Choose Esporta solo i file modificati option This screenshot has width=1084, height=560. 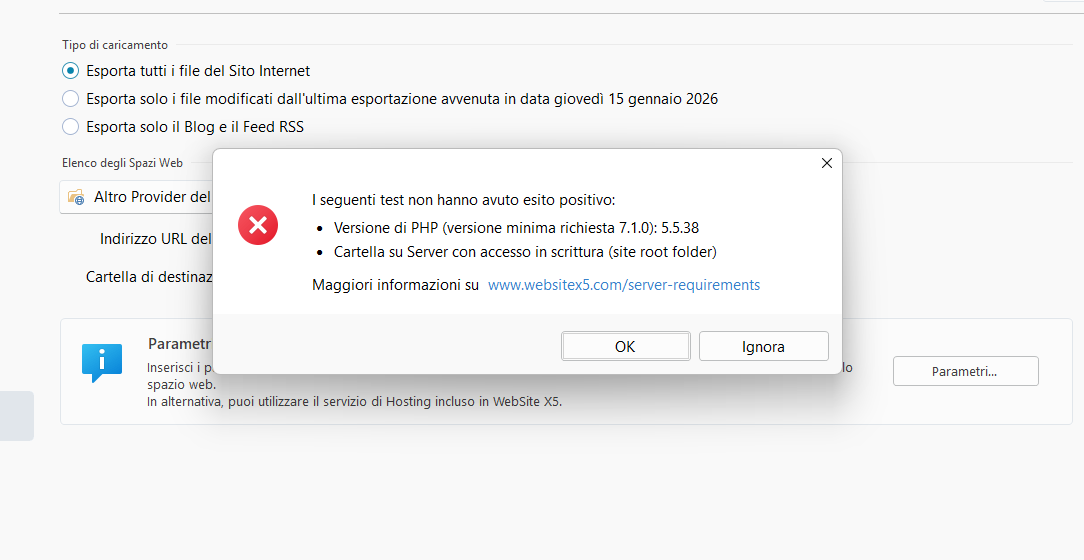point(70,99)
